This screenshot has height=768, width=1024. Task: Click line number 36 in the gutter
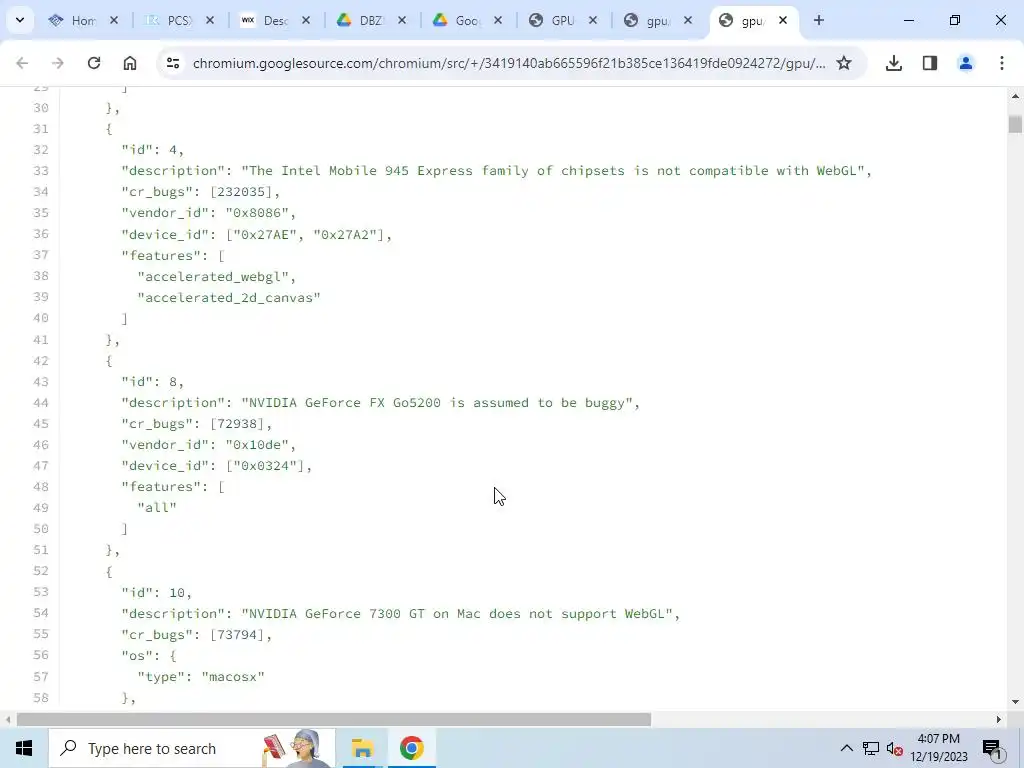pos(41,234)
